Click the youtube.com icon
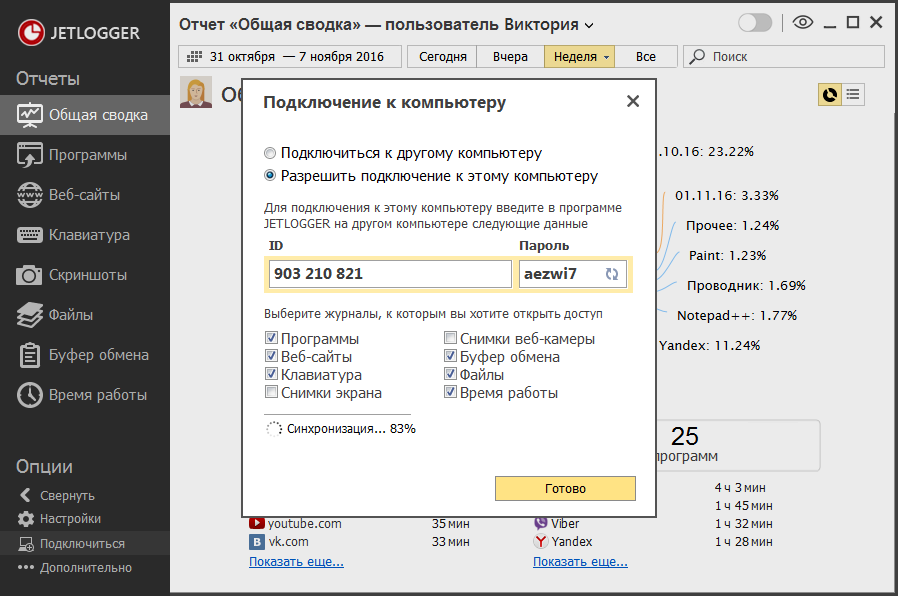Viewport: 898px width, 596px height. click(x=257, y=523)
